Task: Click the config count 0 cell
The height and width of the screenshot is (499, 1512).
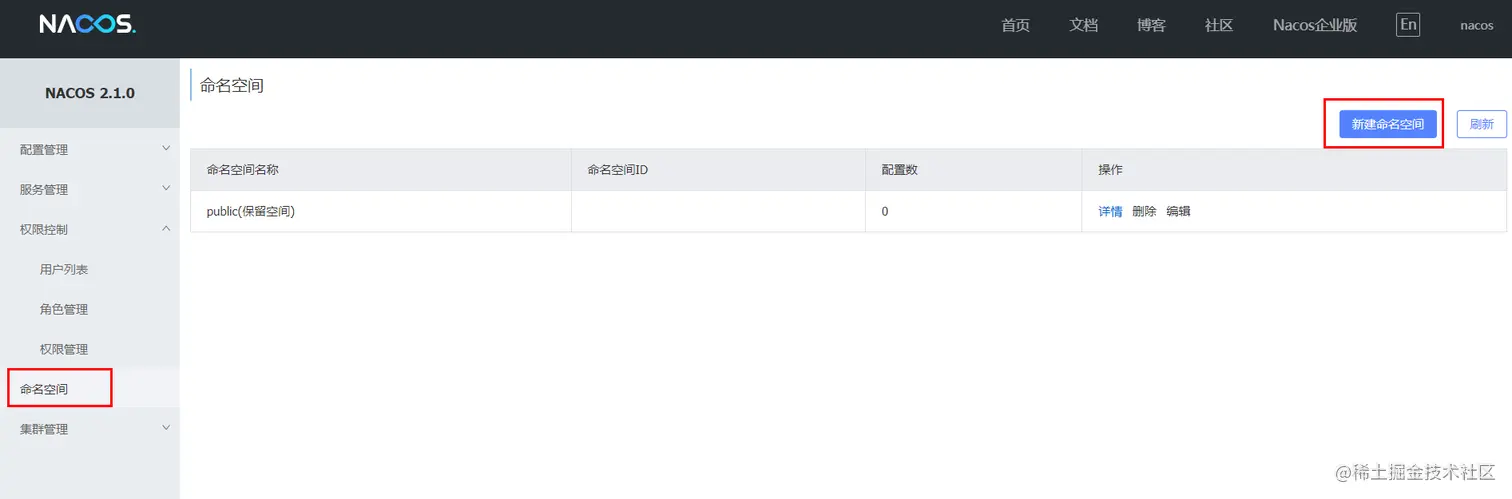Action: click(x=974, y=211)
